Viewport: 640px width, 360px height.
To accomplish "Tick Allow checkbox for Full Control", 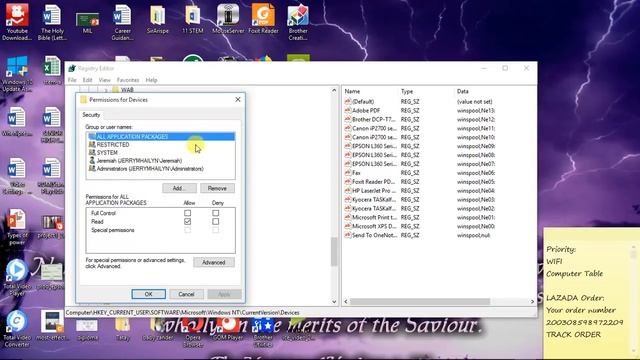I will pos(187,213).
